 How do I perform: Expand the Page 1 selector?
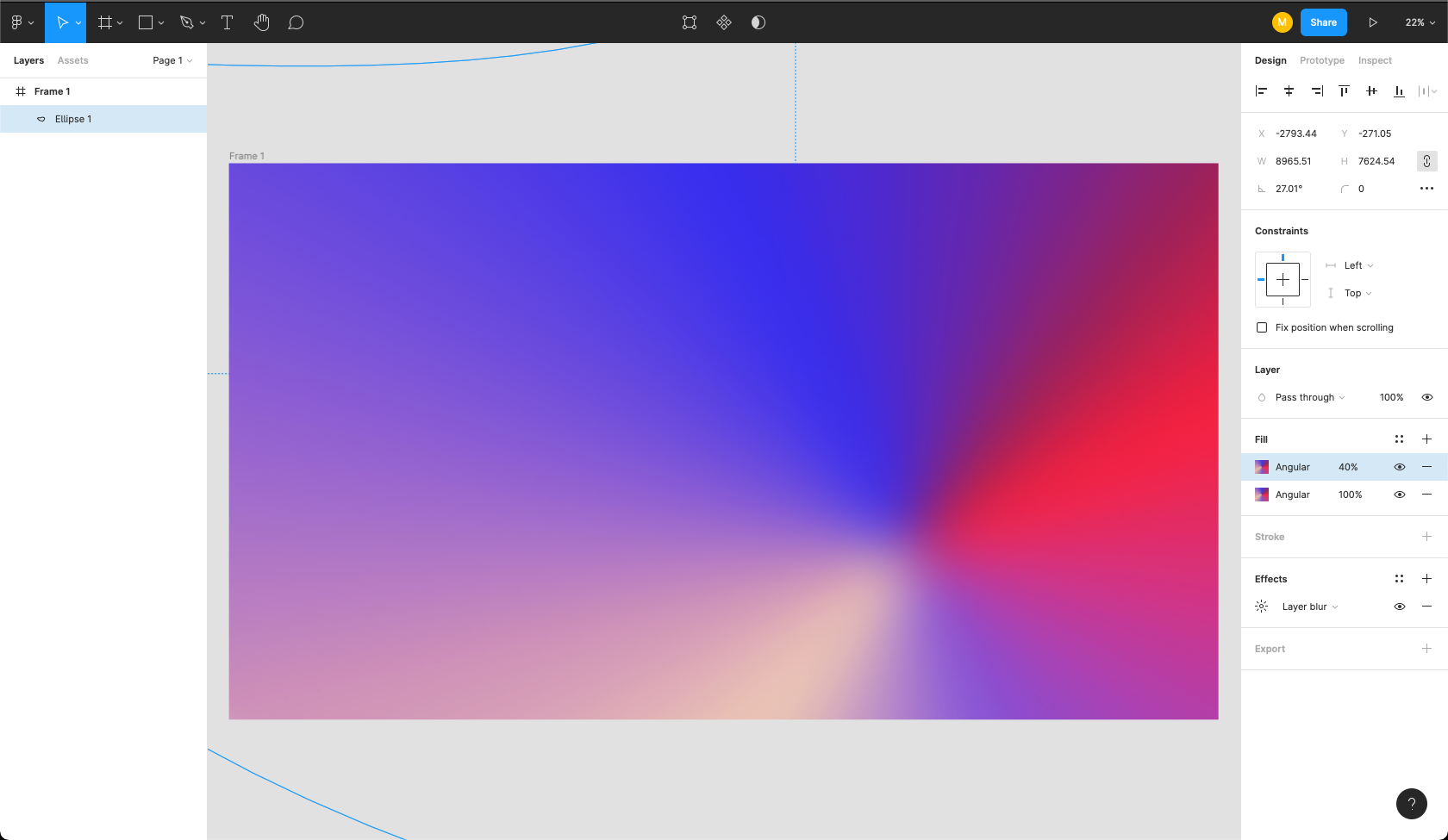coord(172,60)
